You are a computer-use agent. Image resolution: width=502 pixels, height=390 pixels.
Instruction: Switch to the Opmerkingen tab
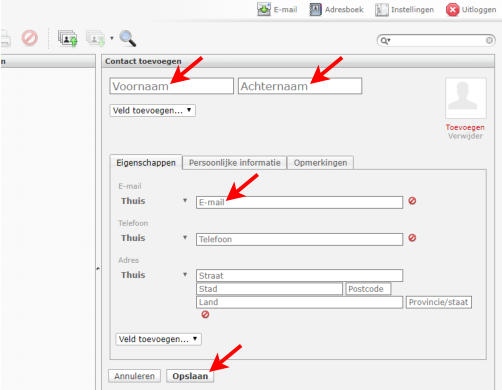point(320,163)
